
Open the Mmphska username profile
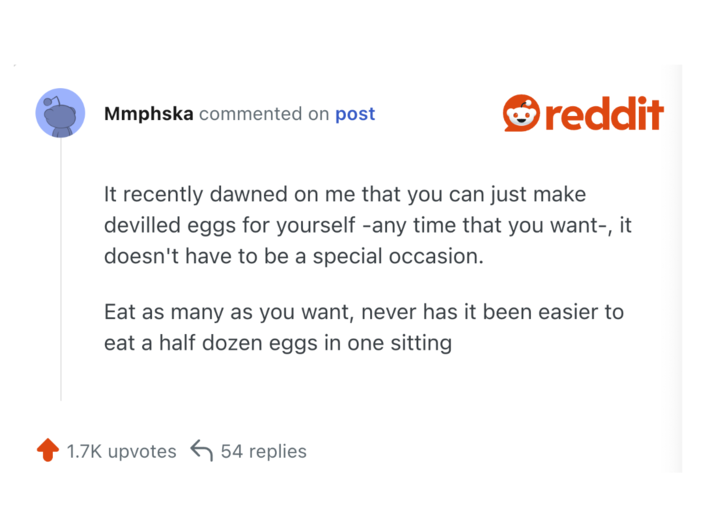[149, 114]
